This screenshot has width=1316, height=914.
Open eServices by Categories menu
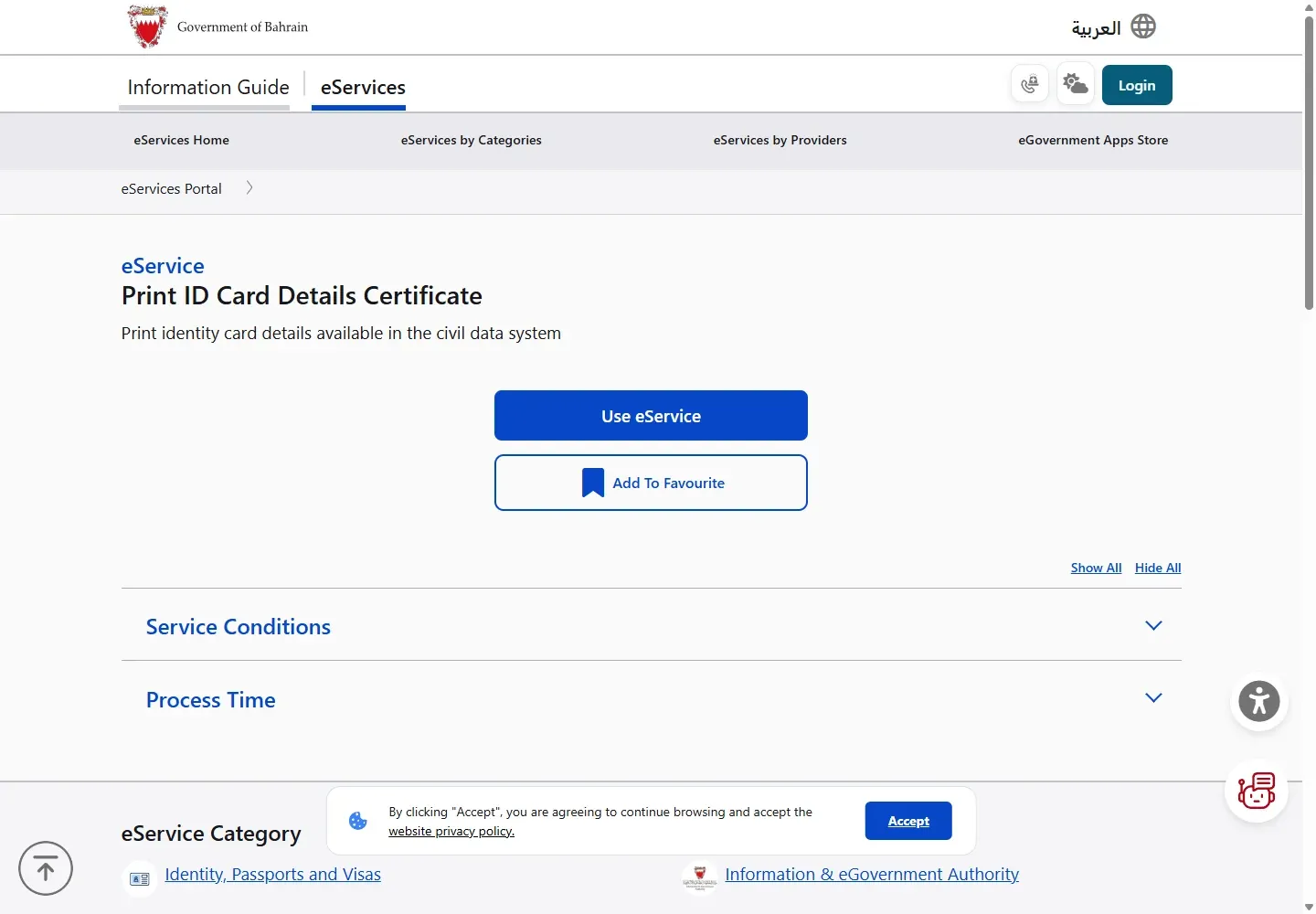471,140
